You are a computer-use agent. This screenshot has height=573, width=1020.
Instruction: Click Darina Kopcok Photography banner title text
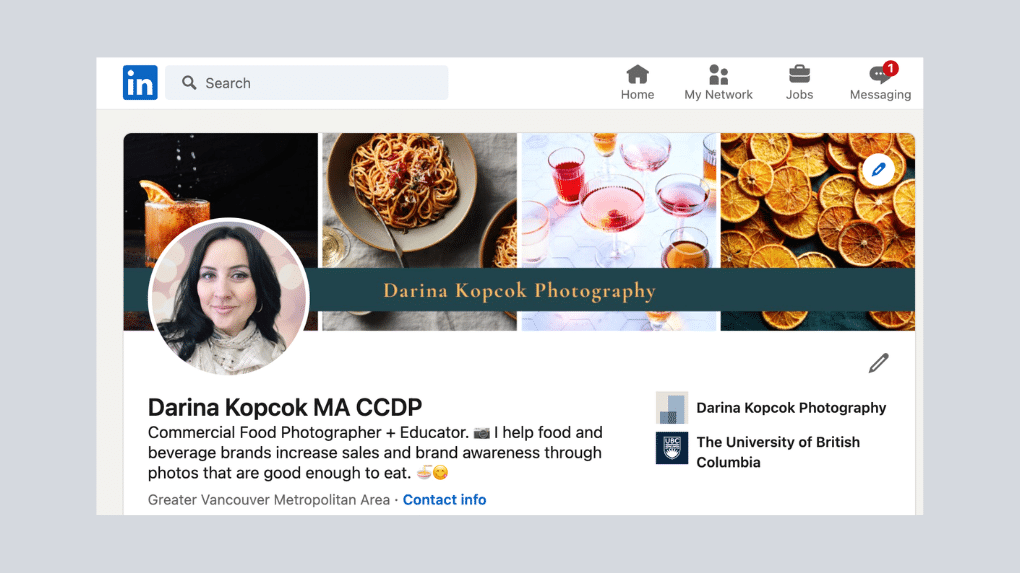click(x=519, y=291)
